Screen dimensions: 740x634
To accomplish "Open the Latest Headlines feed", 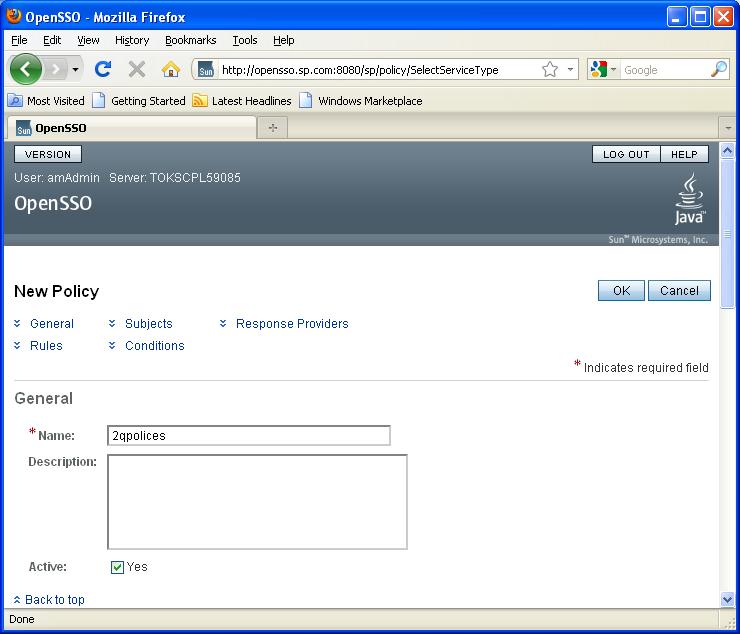I will tap(243, 101).
